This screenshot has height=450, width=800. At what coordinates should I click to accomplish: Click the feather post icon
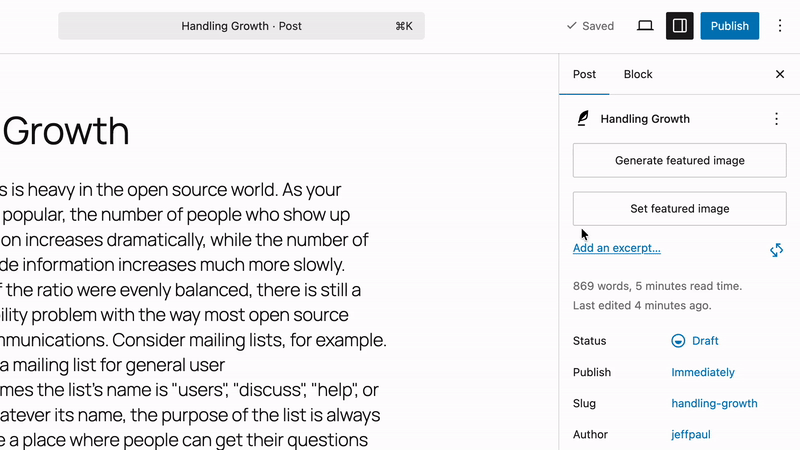click(x=583, y=119)
